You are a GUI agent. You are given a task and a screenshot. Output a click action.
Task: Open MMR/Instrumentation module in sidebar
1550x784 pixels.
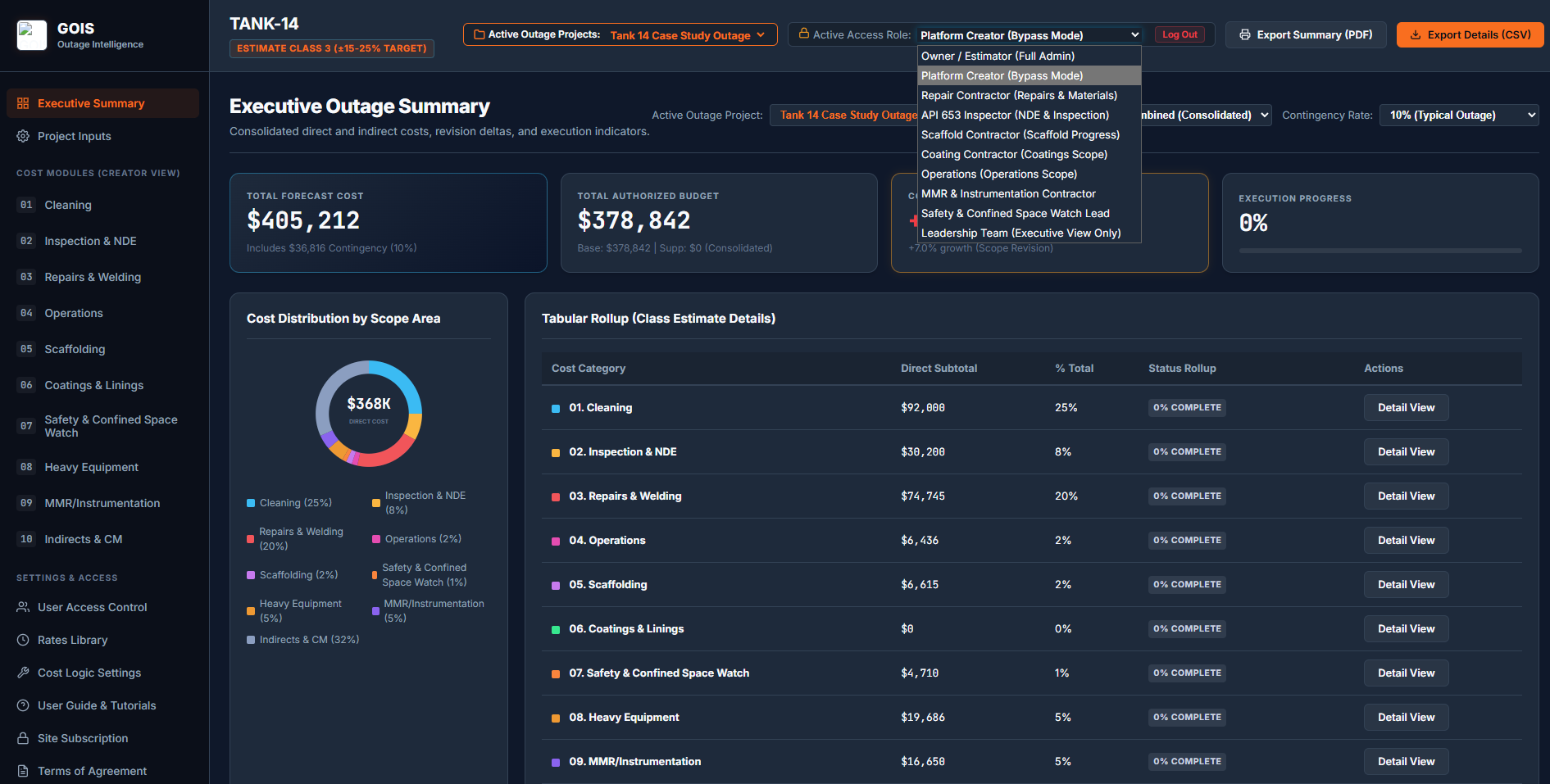[x=102, y=503]
